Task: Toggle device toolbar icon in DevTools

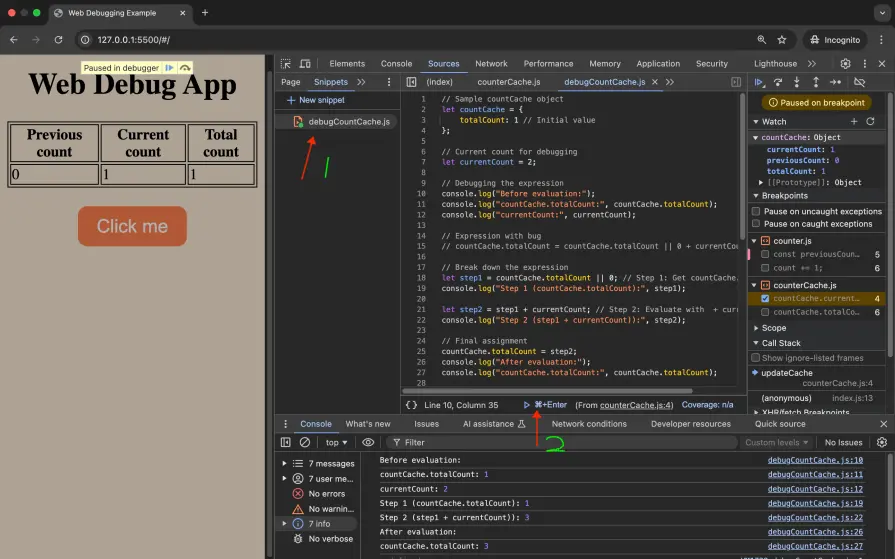Action: [305, 63]
